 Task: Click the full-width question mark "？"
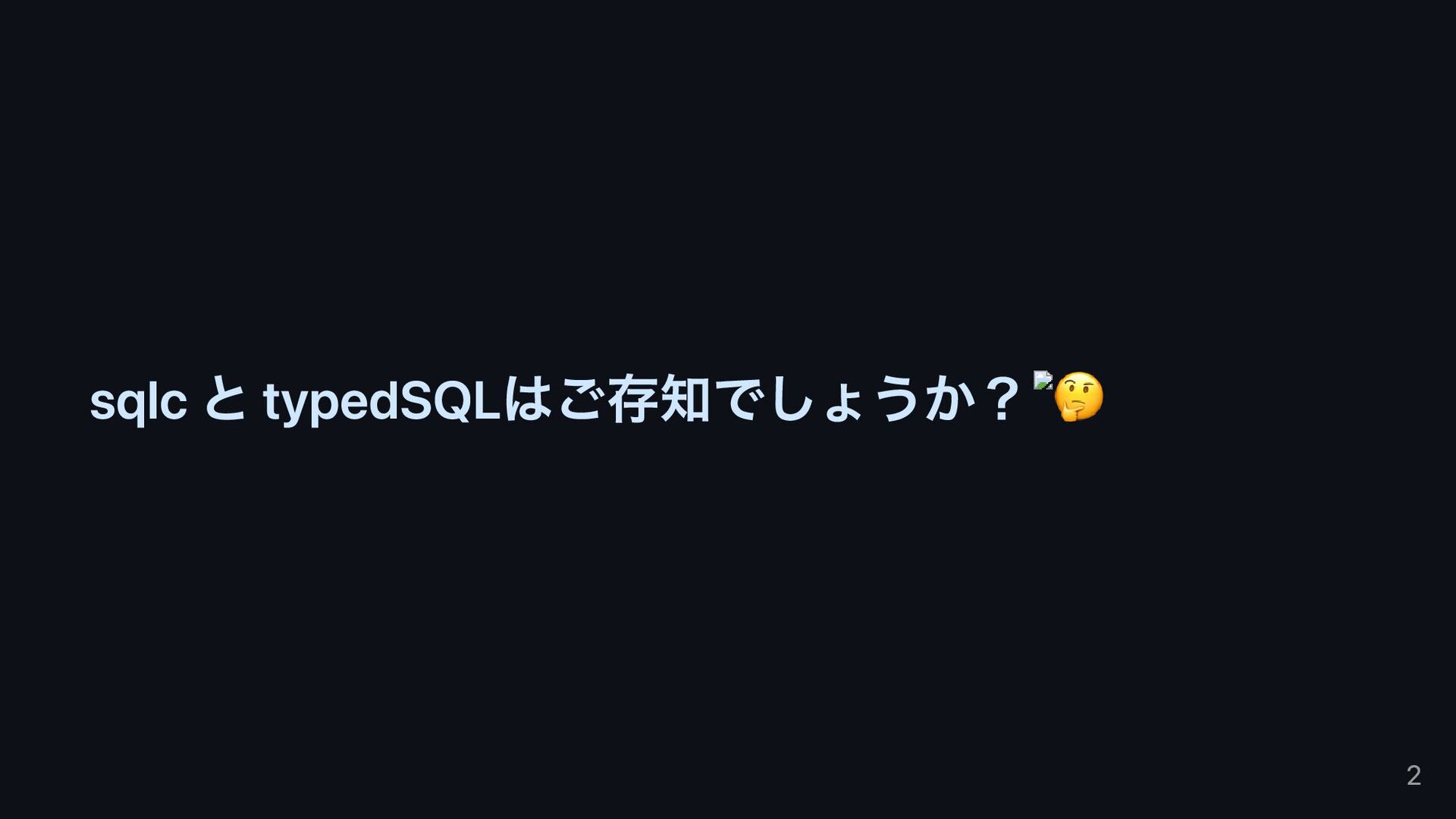pyautogui.click(x=1003, y=400)
